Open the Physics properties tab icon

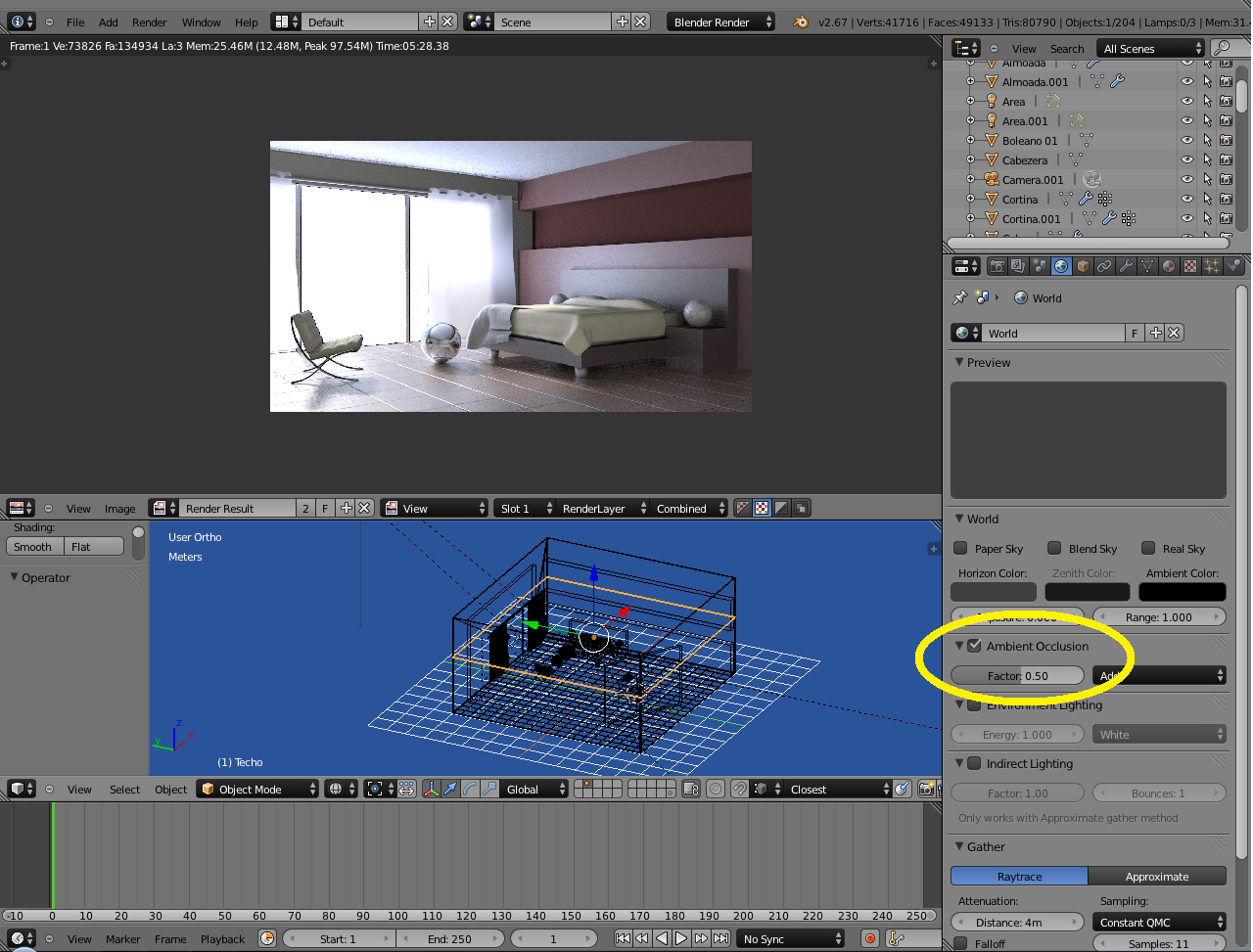pos(1233,266)
